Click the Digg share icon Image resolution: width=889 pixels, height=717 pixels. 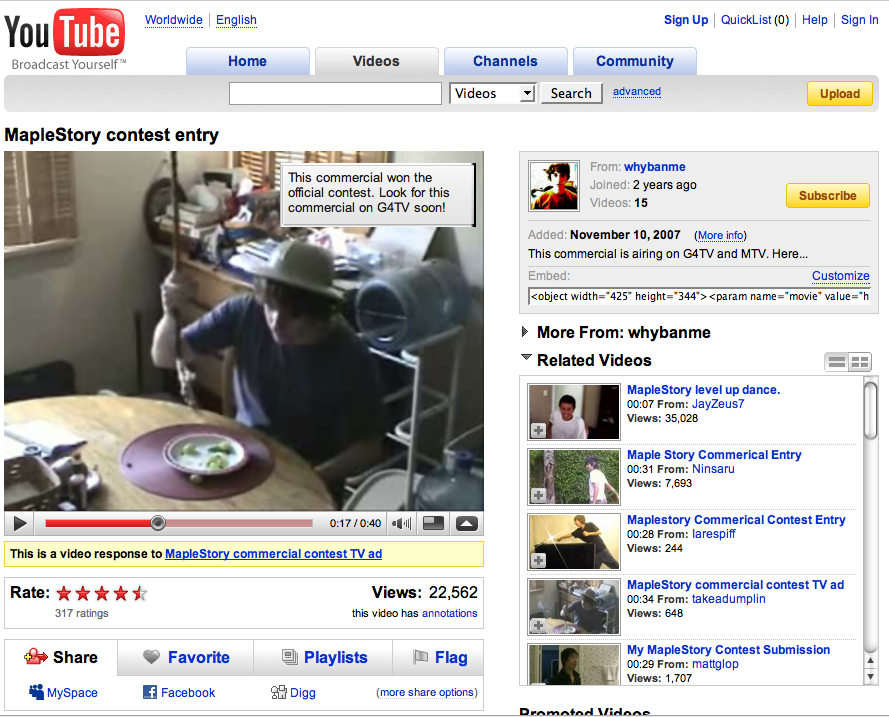click(278, 692)
